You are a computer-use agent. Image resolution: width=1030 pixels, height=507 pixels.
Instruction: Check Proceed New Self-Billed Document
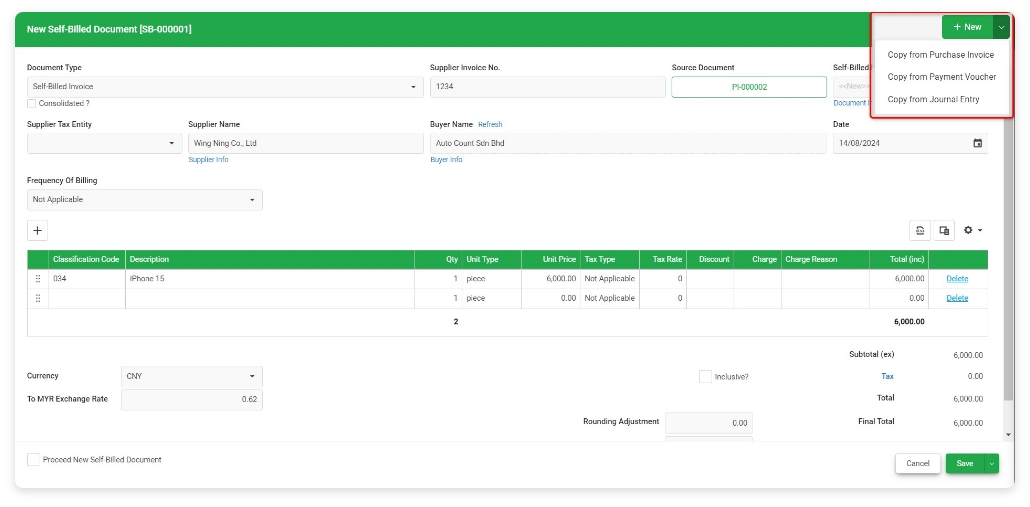pos(34,460)
